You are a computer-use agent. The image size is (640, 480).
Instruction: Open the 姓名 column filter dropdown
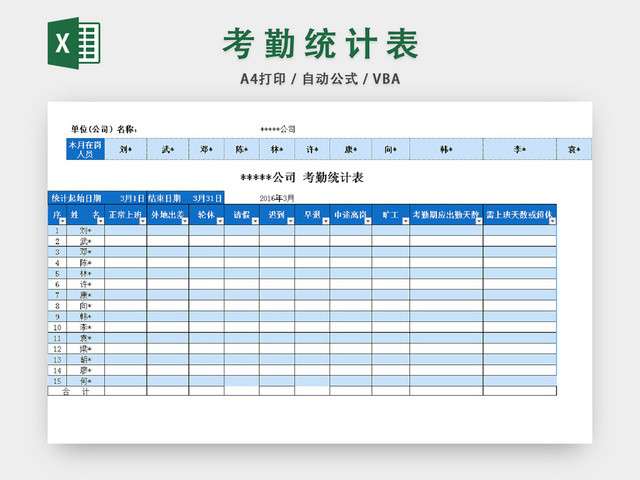click(x=100, y=221)
